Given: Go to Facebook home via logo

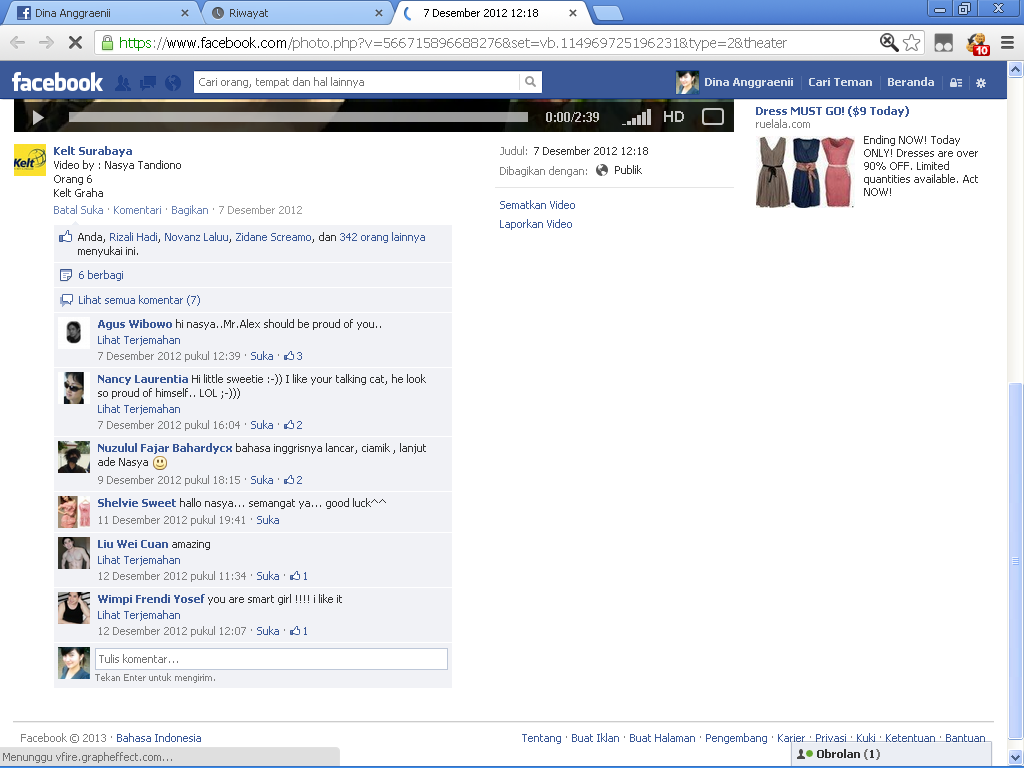Looking at the screenshot, I should point(57,82).
